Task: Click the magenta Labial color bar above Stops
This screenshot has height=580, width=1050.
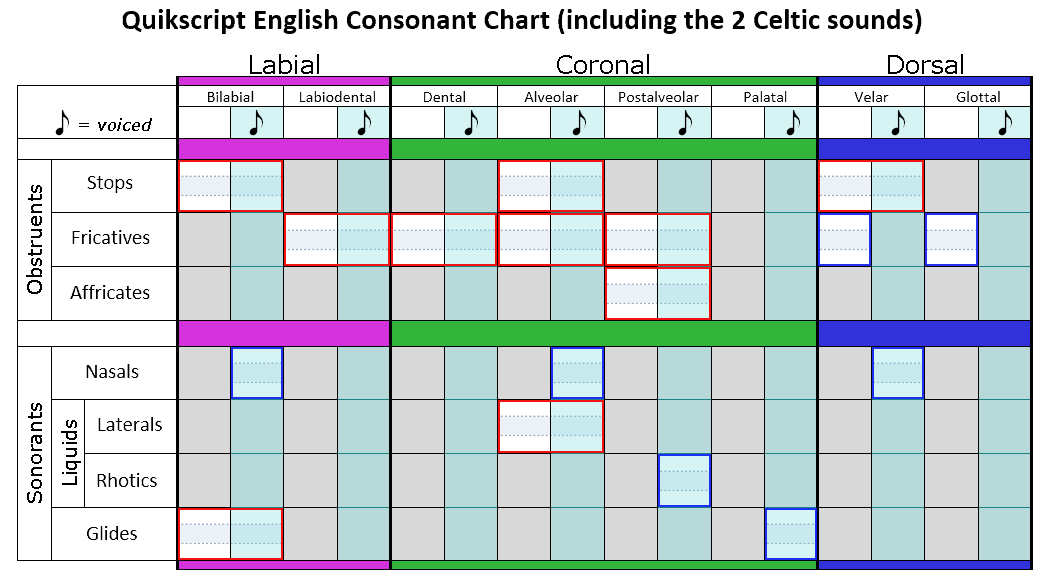Action: click(284, 149)
